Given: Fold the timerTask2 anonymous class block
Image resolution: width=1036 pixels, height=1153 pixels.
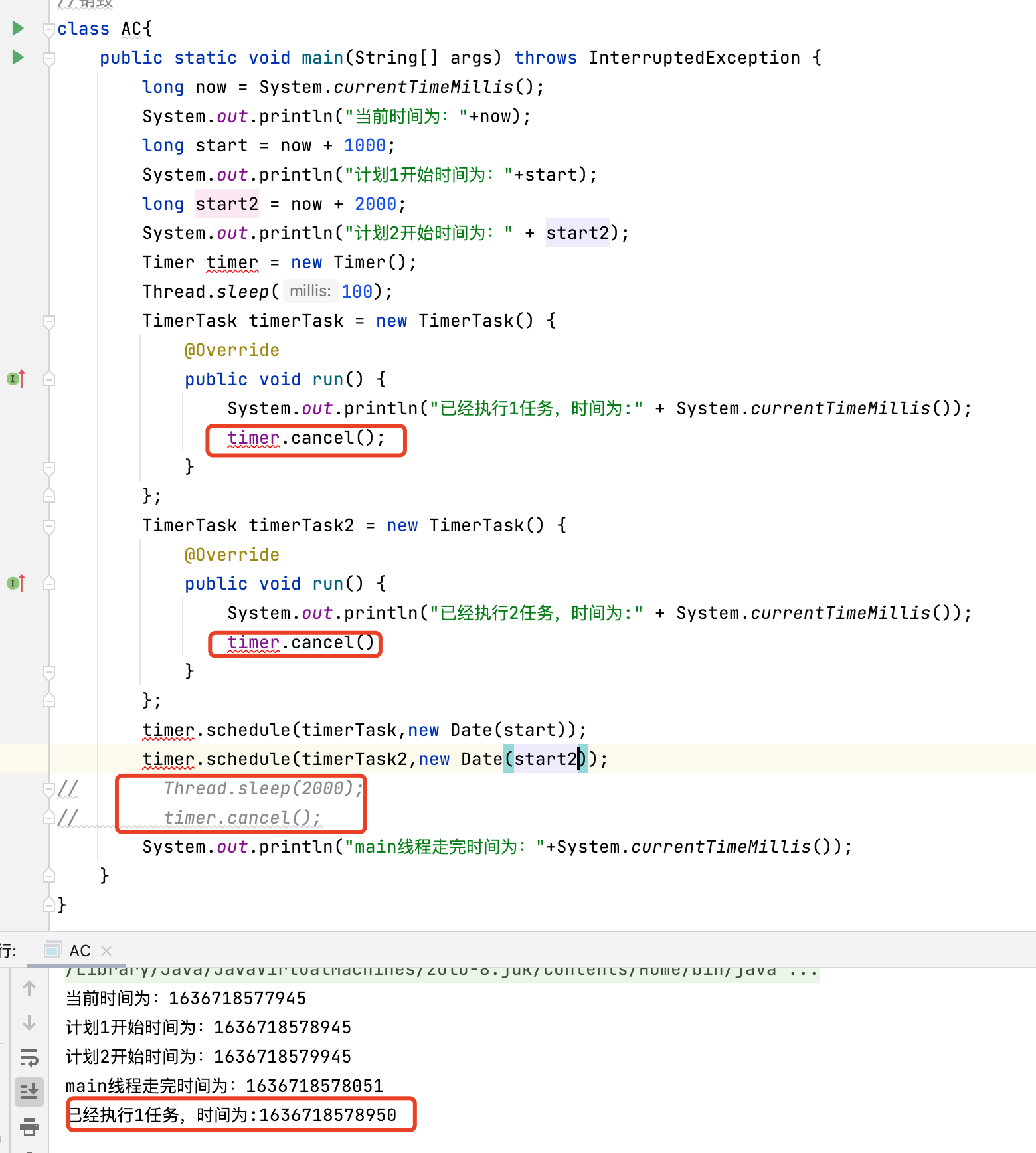Looking at the screenshot, I should pyautogui.click(x=48, y=526).
